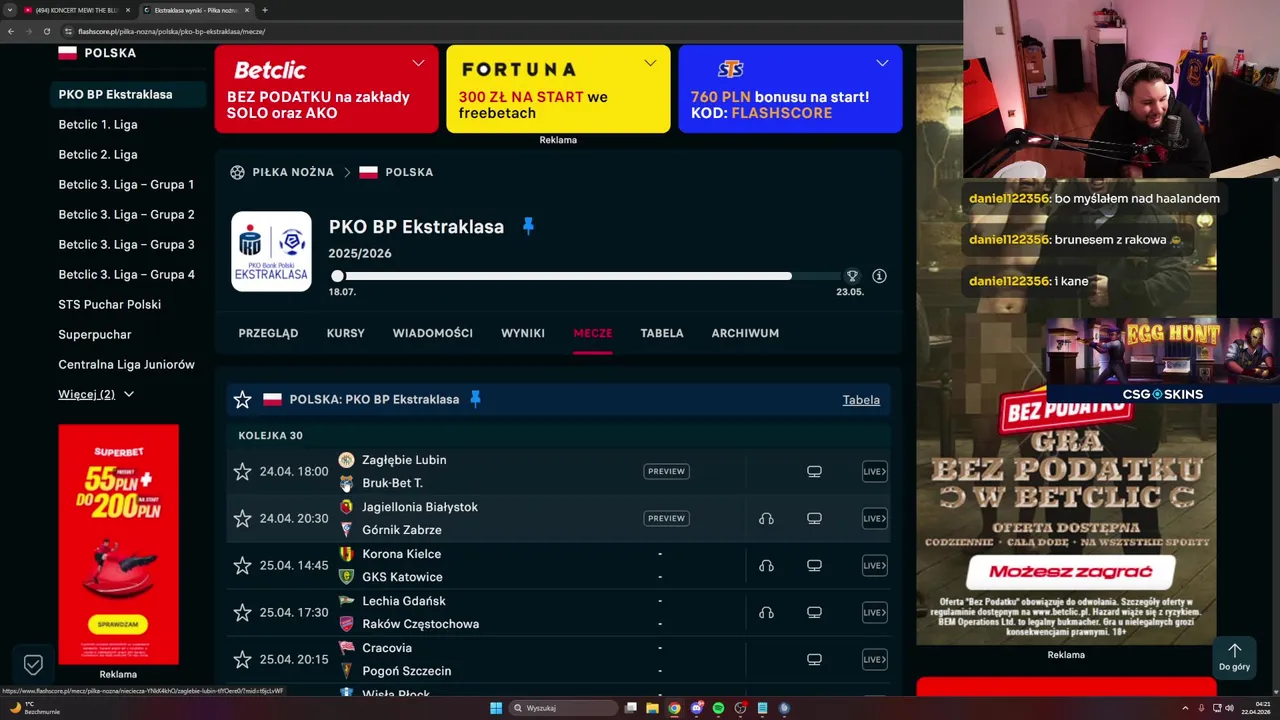The height and width of the screenshot is (720, 1280).
Task: Switch to ARCHIWUM tab
Action: coord(745,333)
